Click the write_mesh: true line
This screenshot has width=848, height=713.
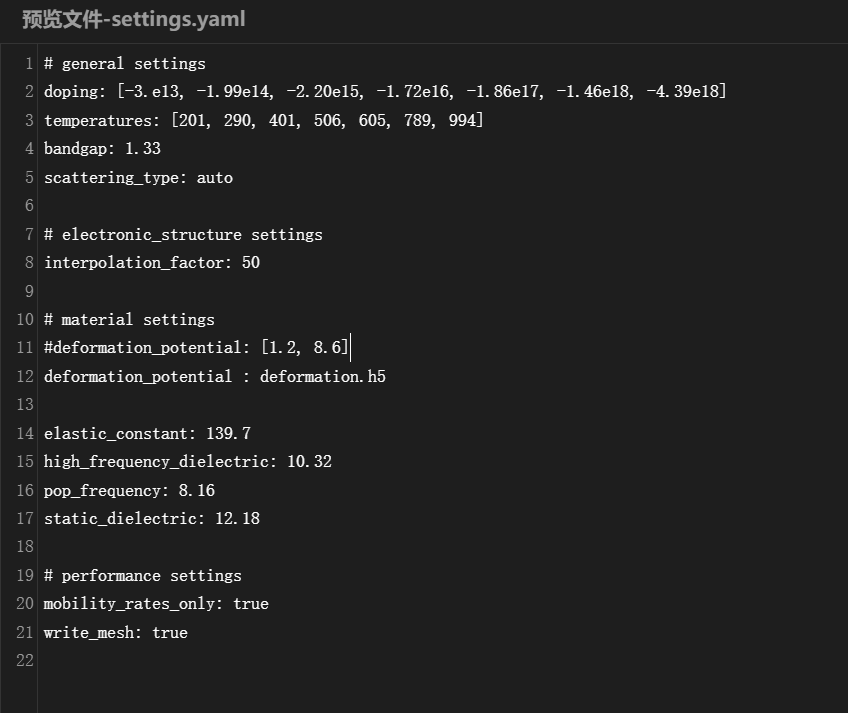[x=116, y=633]
